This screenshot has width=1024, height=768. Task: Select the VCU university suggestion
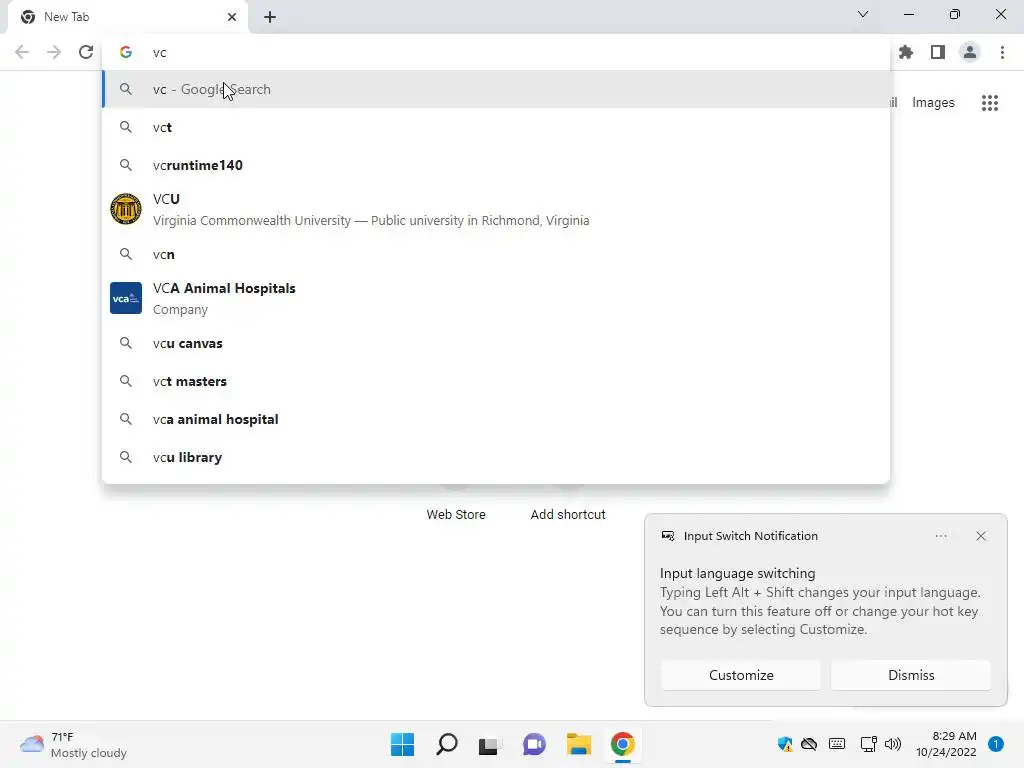click(x=496, y=210)
